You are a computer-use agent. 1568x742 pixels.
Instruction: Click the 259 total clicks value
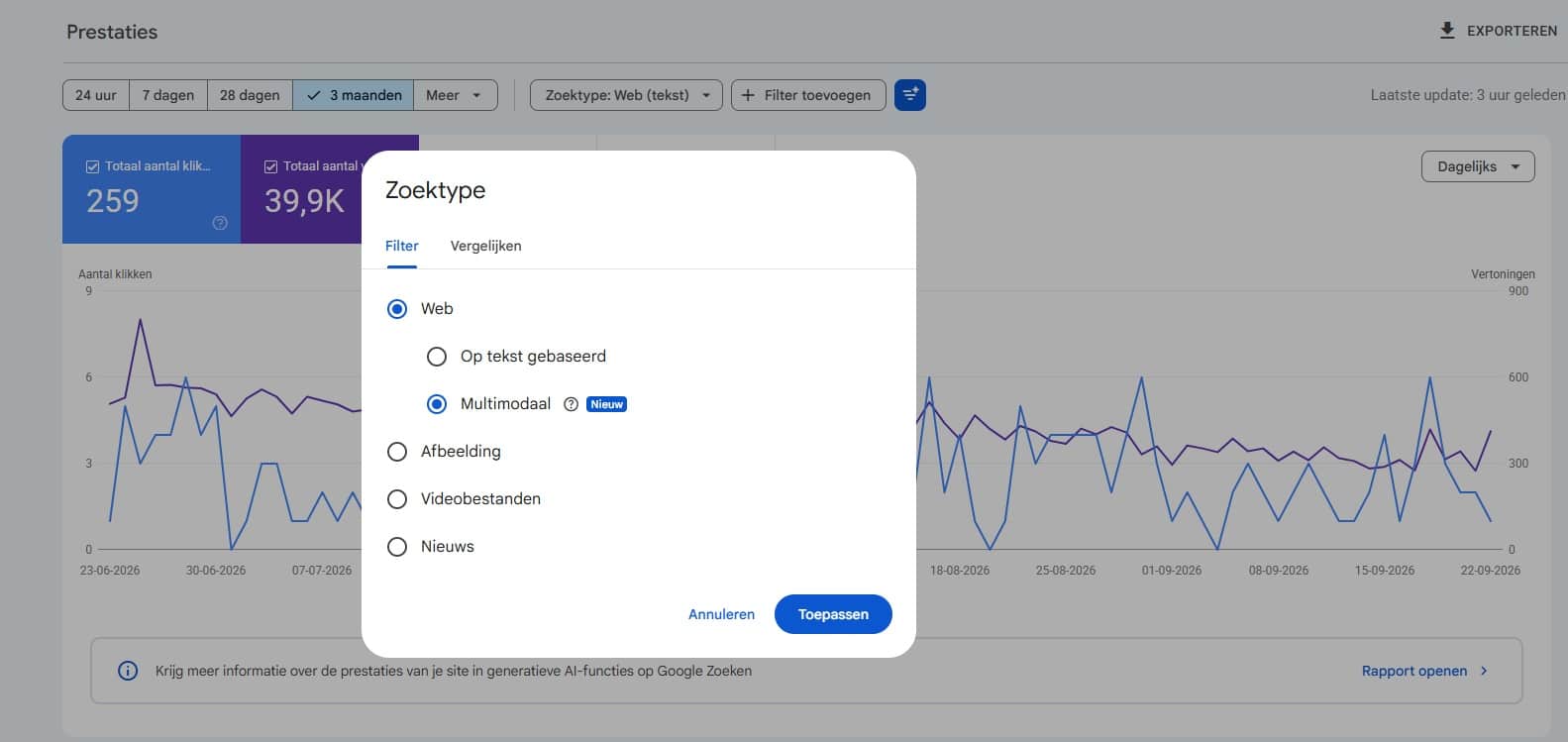point(113,201)
